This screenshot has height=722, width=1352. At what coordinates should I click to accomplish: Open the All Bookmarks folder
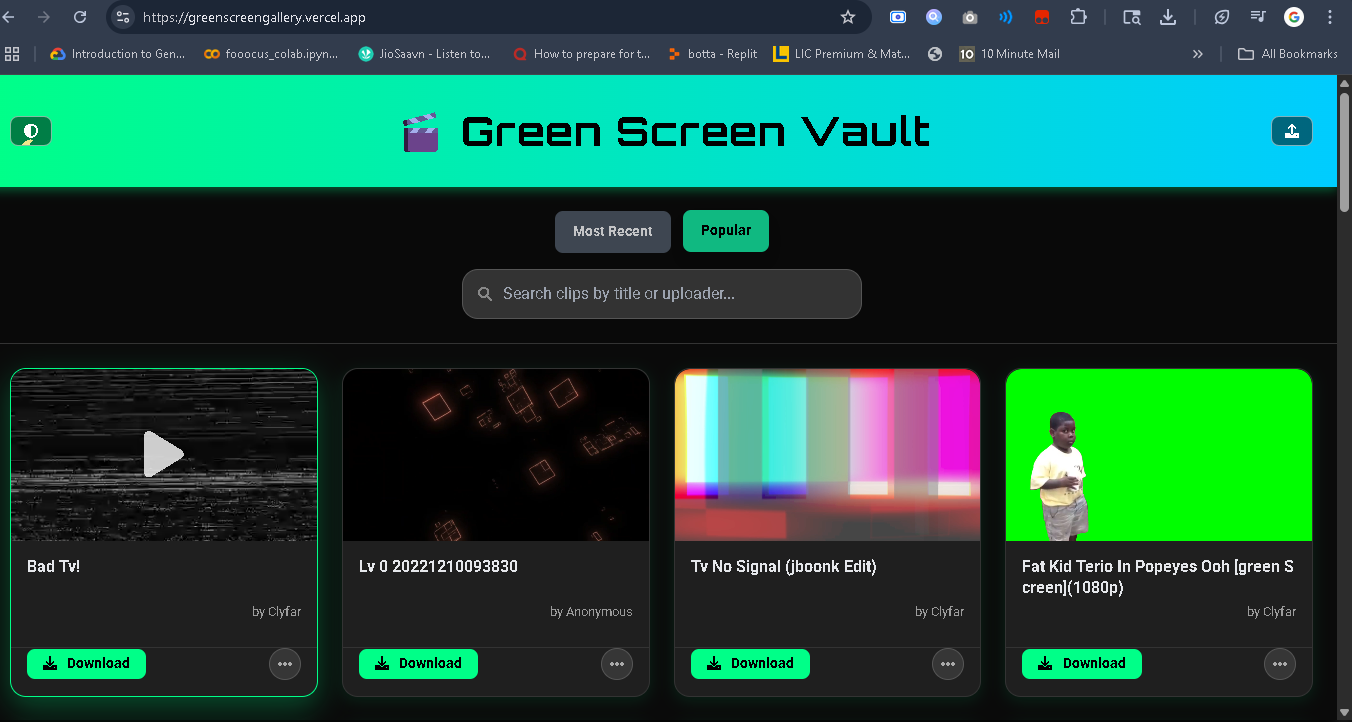[1288, 54]
